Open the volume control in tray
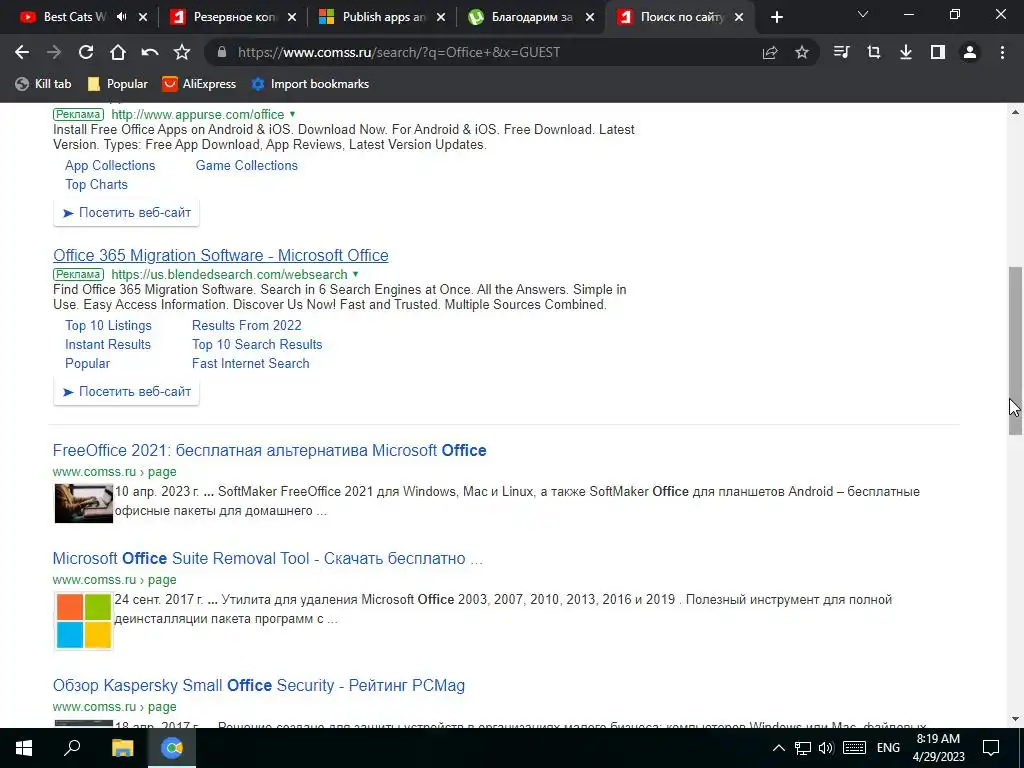The height and width of the screenshot is (768, 1024). tap(826, 748)
